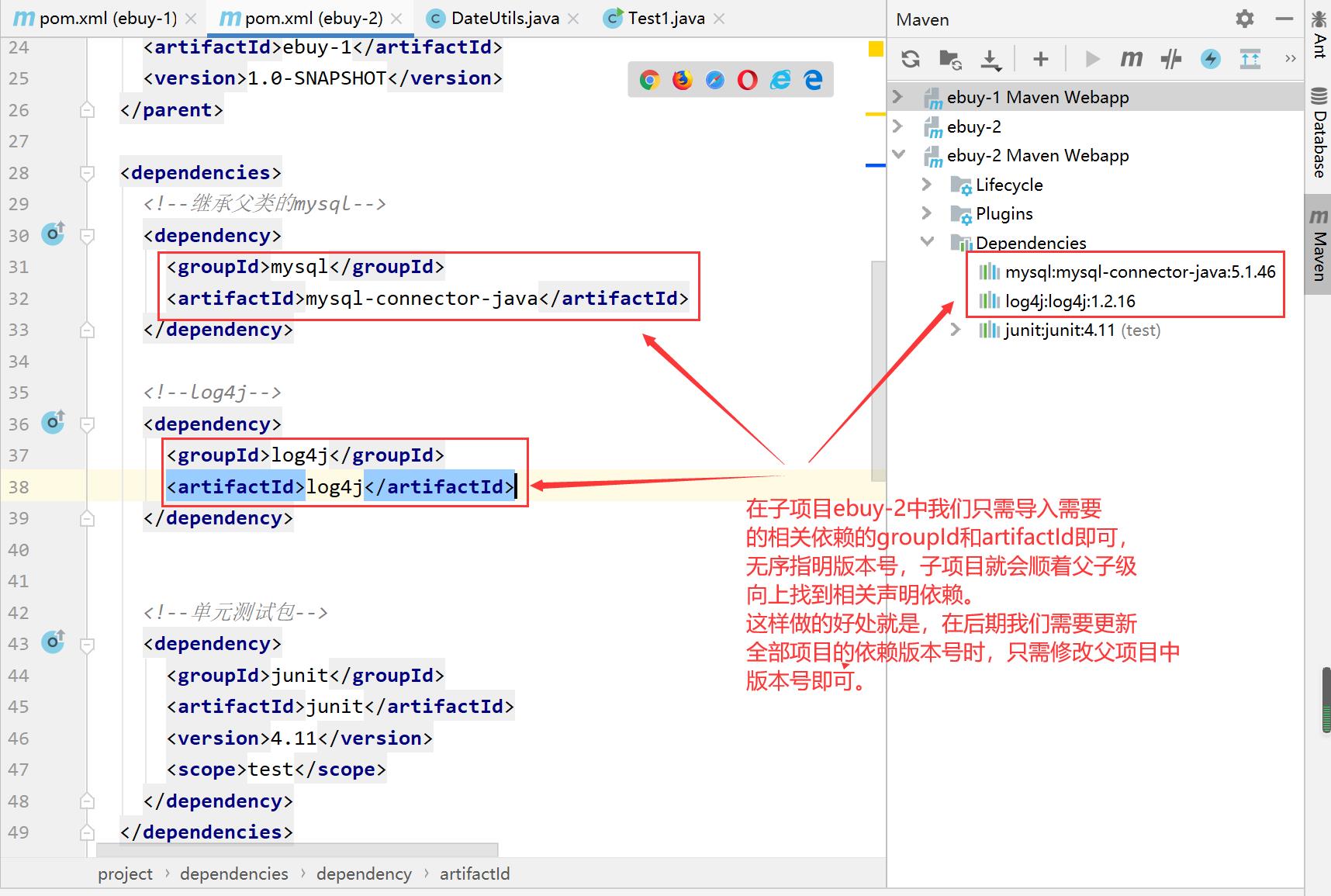Toggle Skip Tests lightning icon
The width and height of the screenshot is (1331, 896).
[1210, 59]
